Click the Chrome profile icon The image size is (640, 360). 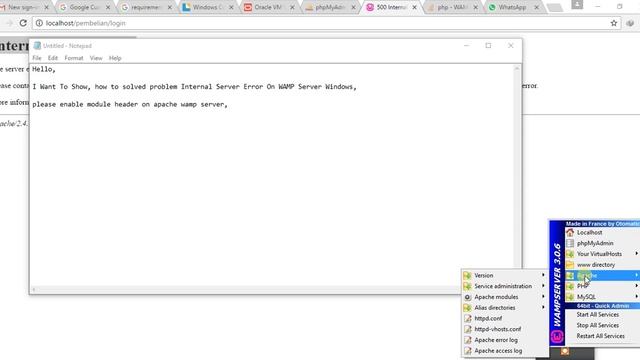pyautogui.click(x=577, y=4)
